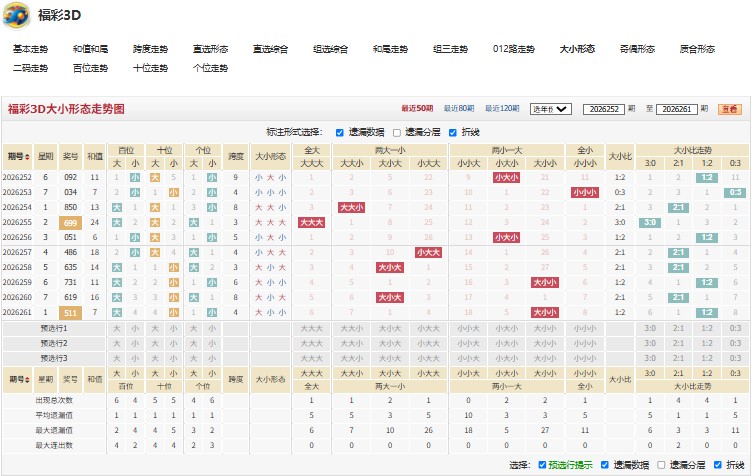Click the orange 查看 button
This screenshot has height=476, width=753.
(730, 109)
